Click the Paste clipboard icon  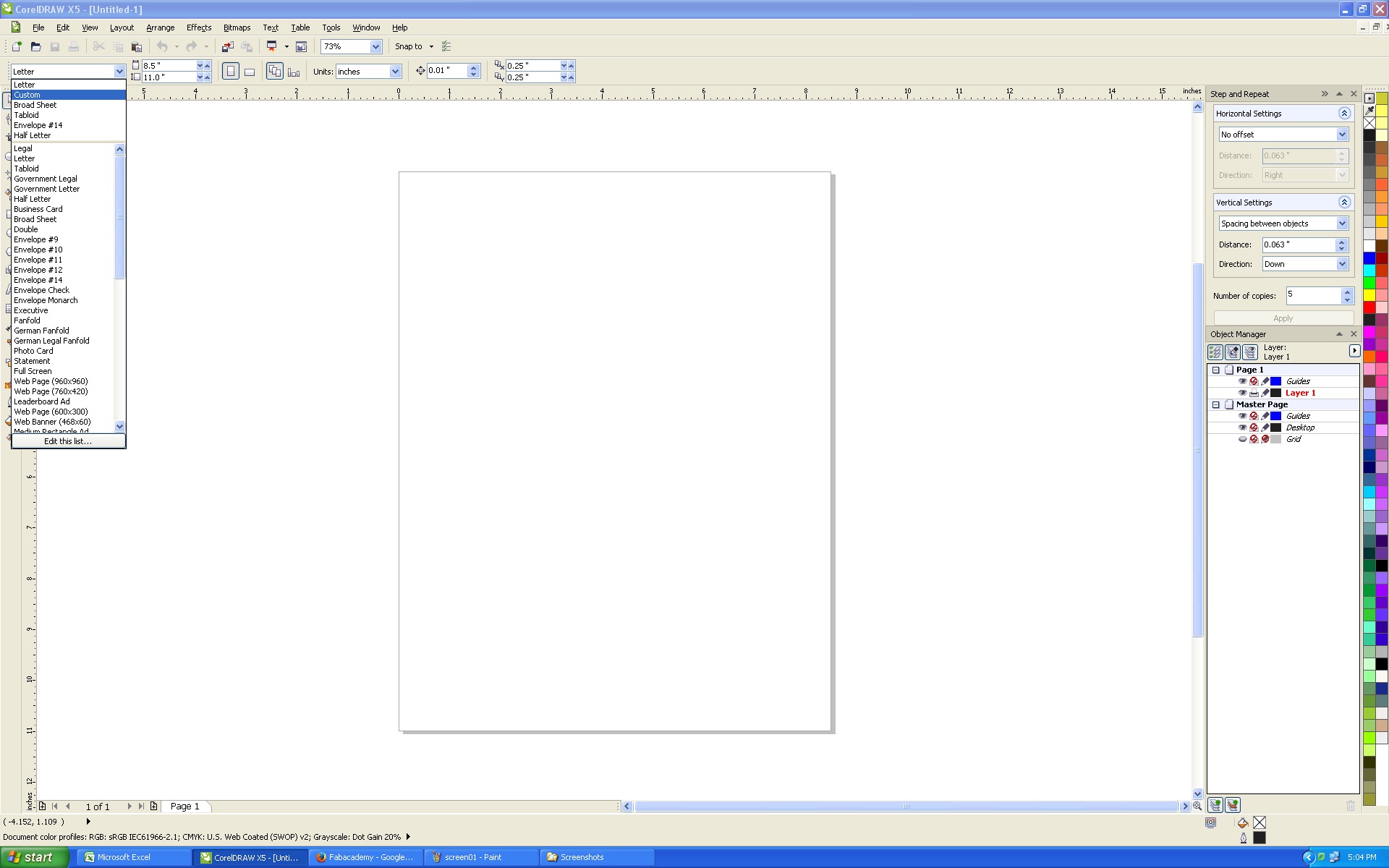pyautogui.click(x=136, y=47)
